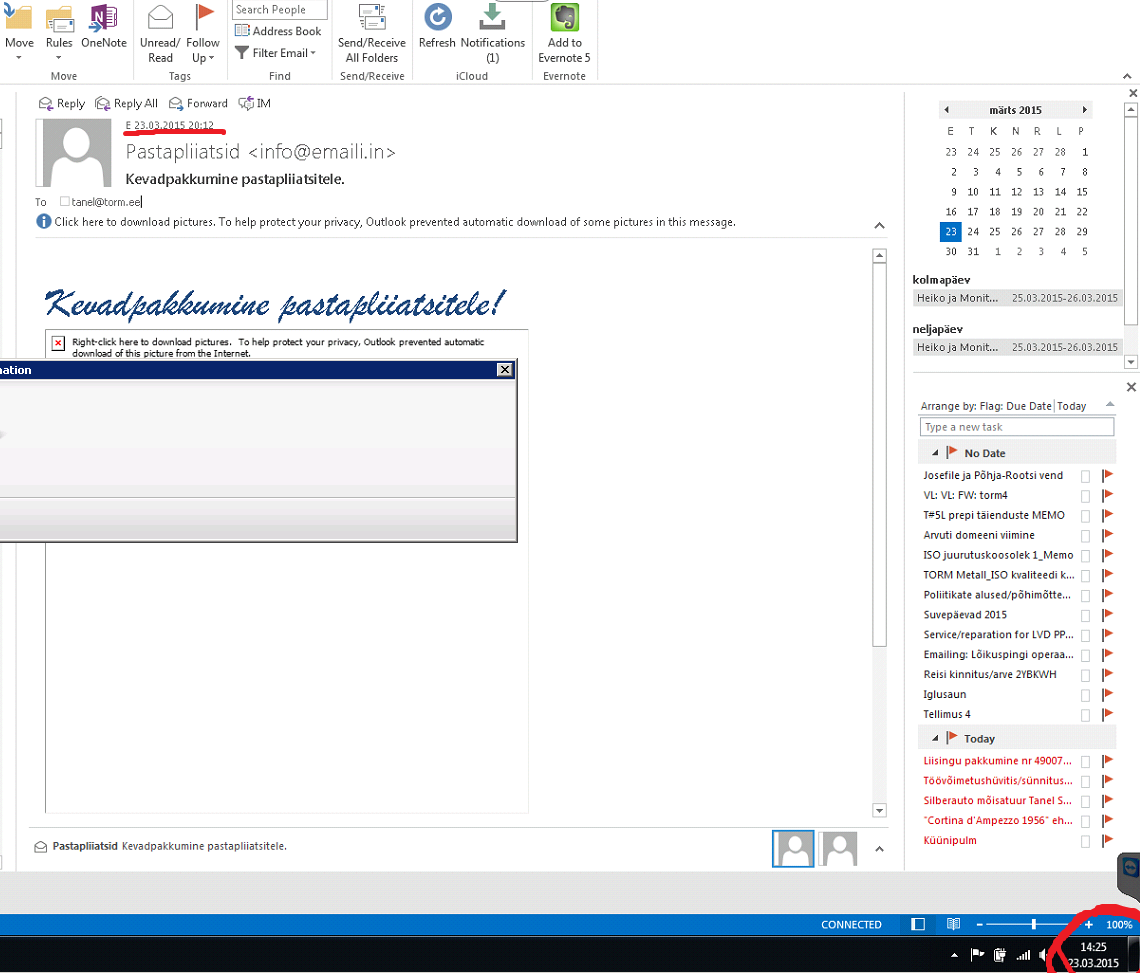Open the Address Book
Screen dimensions: 1140x973
[278, 31]
